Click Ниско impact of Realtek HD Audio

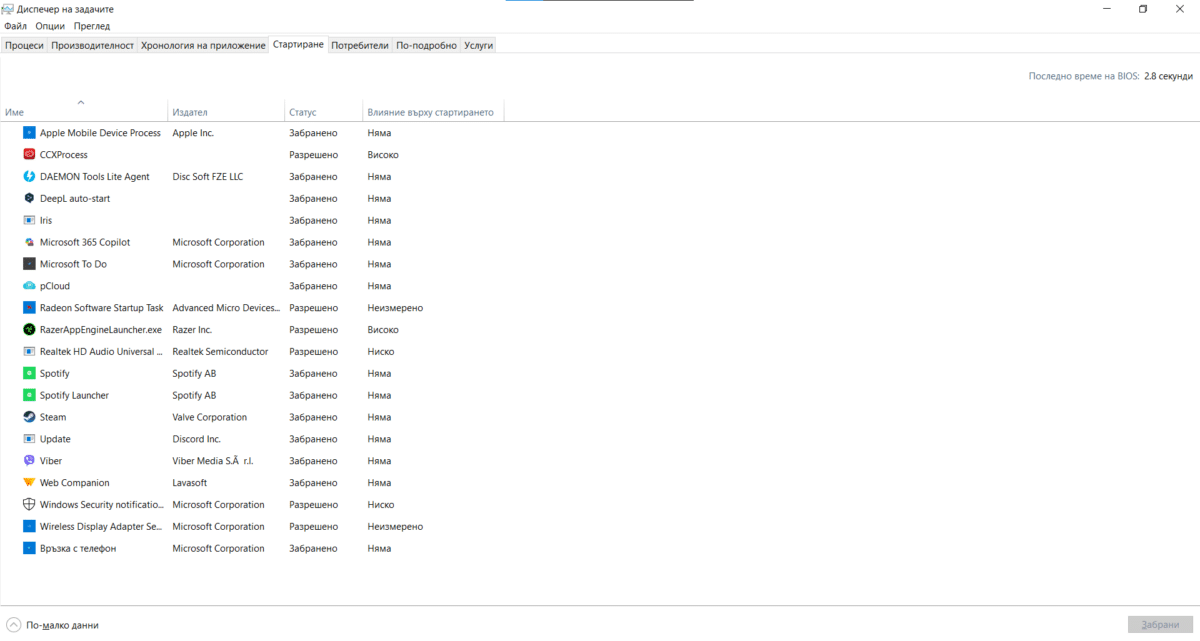coord(381,352)
